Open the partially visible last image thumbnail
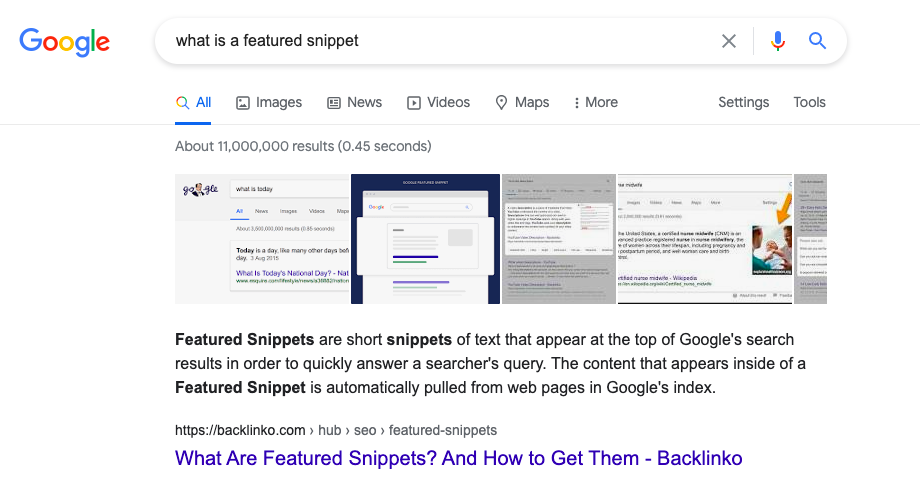Viewport: 920px width, 486px height. coord(810,239)
